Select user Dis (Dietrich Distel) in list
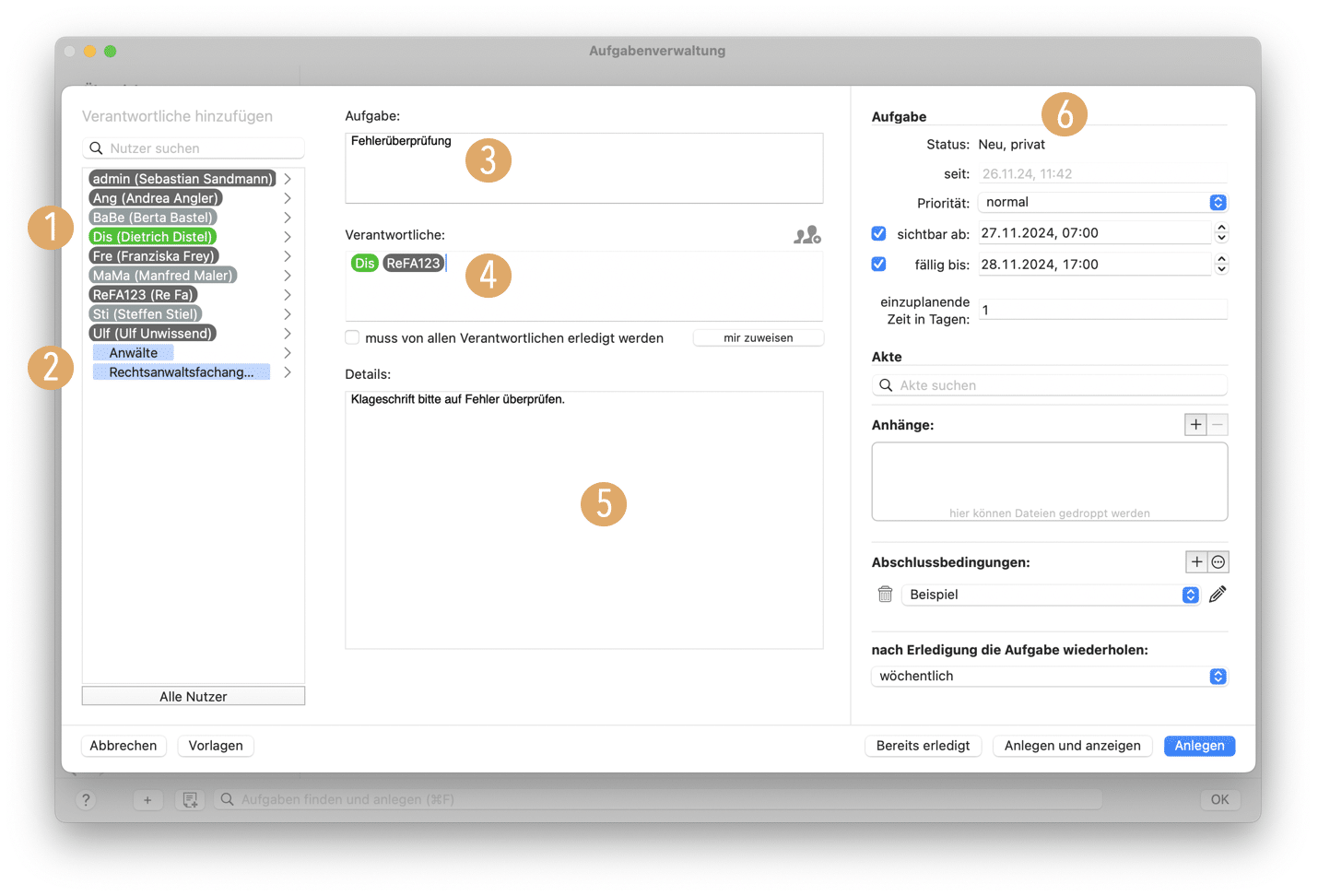Image resolution: width=1318 pixels, height=896 pixels. point(153,237)
